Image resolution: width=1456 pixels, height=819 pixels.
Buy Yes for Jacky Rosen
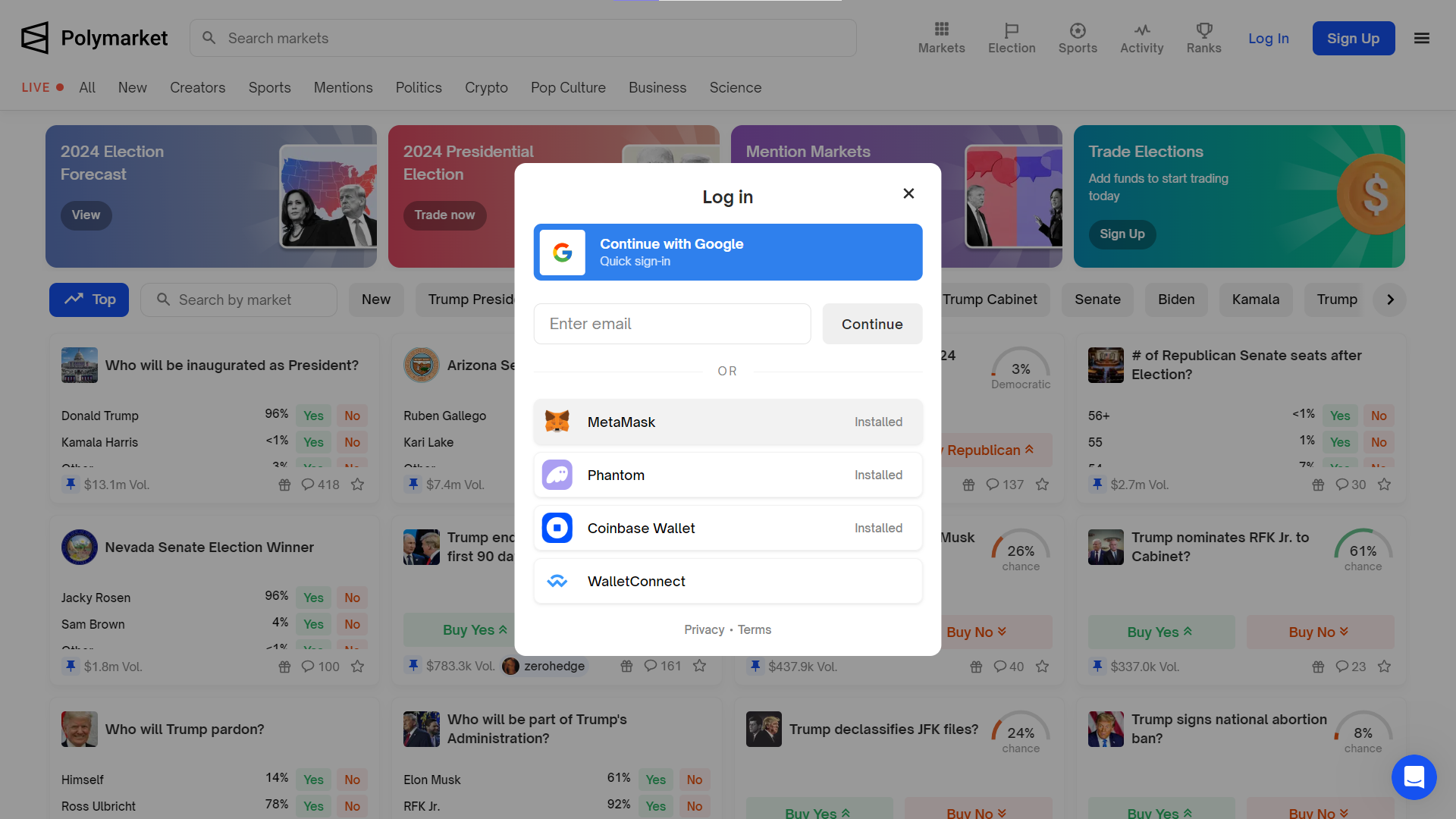[313, 598]
